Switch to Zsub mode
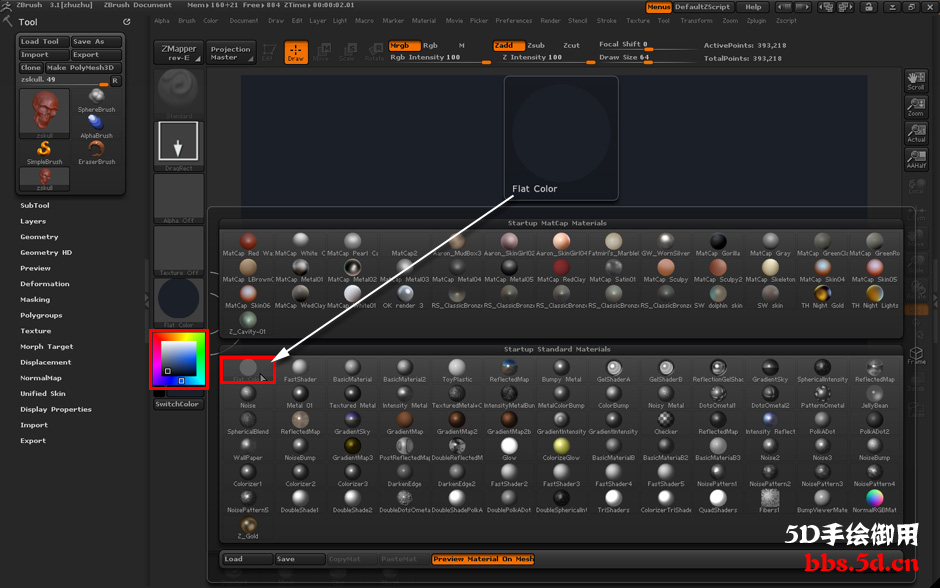The width and height of the screenshot is (940, 588). pyautogui.click(x=536, y=46)
